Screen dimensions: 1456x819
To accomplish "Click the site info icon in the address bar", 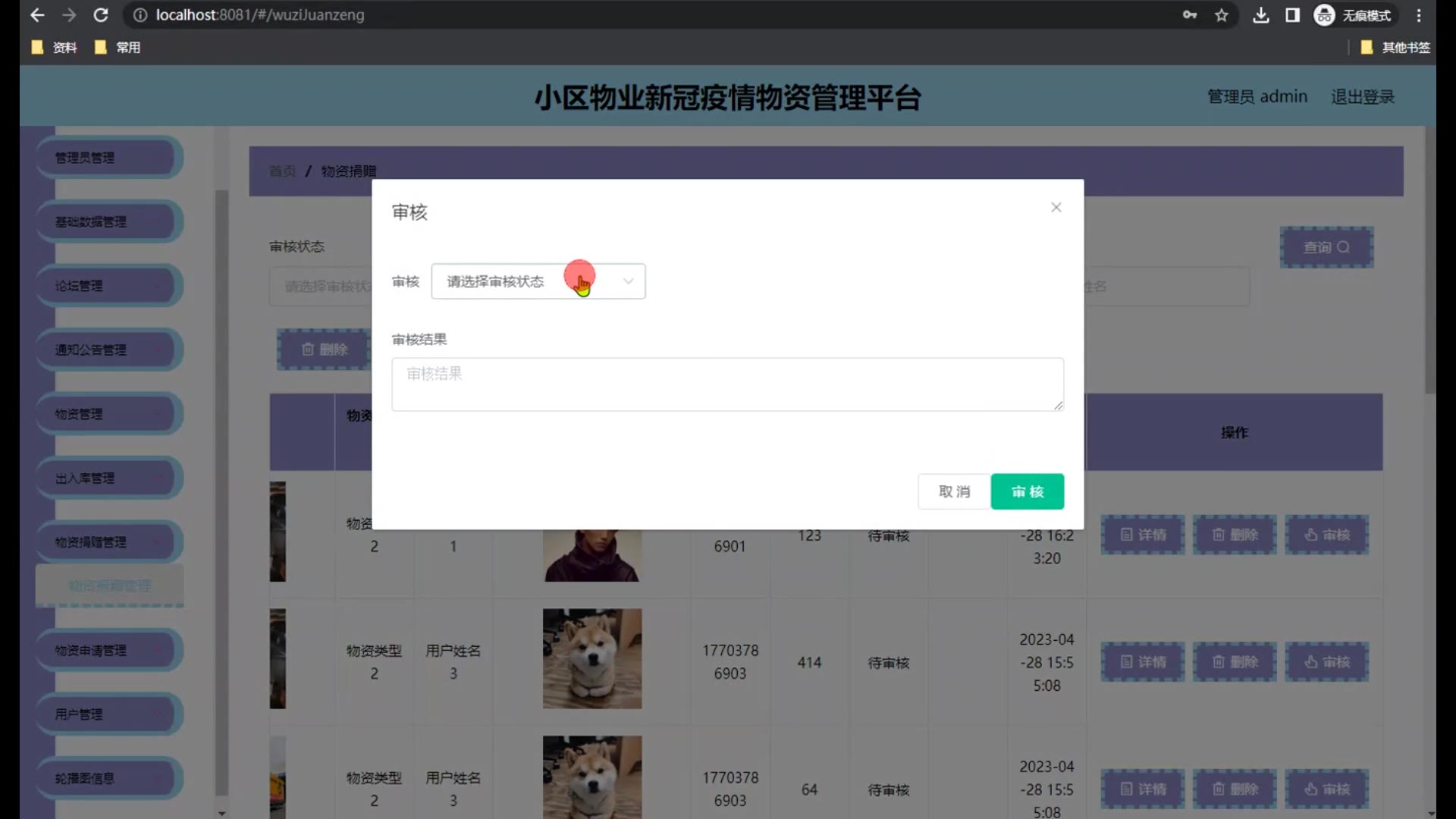I will (140, 15).
